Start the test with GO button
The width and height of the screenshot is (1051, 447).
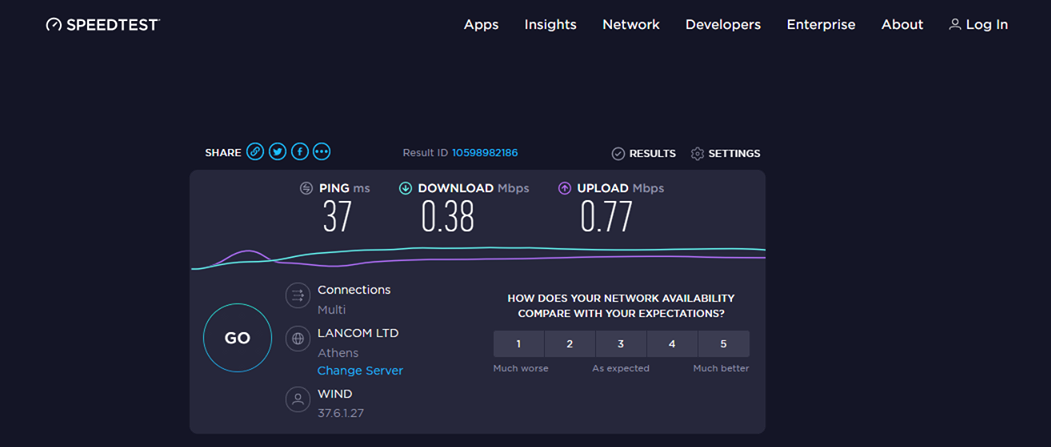(237, 338)
